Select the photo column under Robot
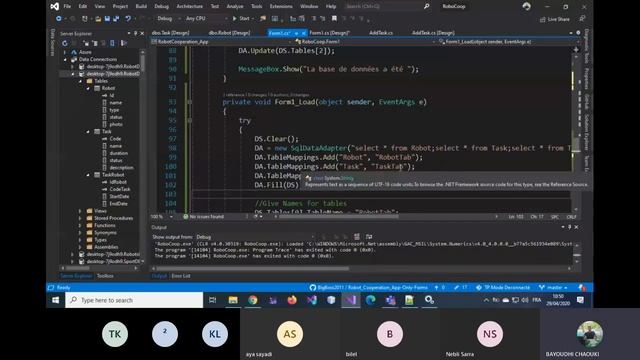This screenshot has height=360, width=640. coord(116,124)
